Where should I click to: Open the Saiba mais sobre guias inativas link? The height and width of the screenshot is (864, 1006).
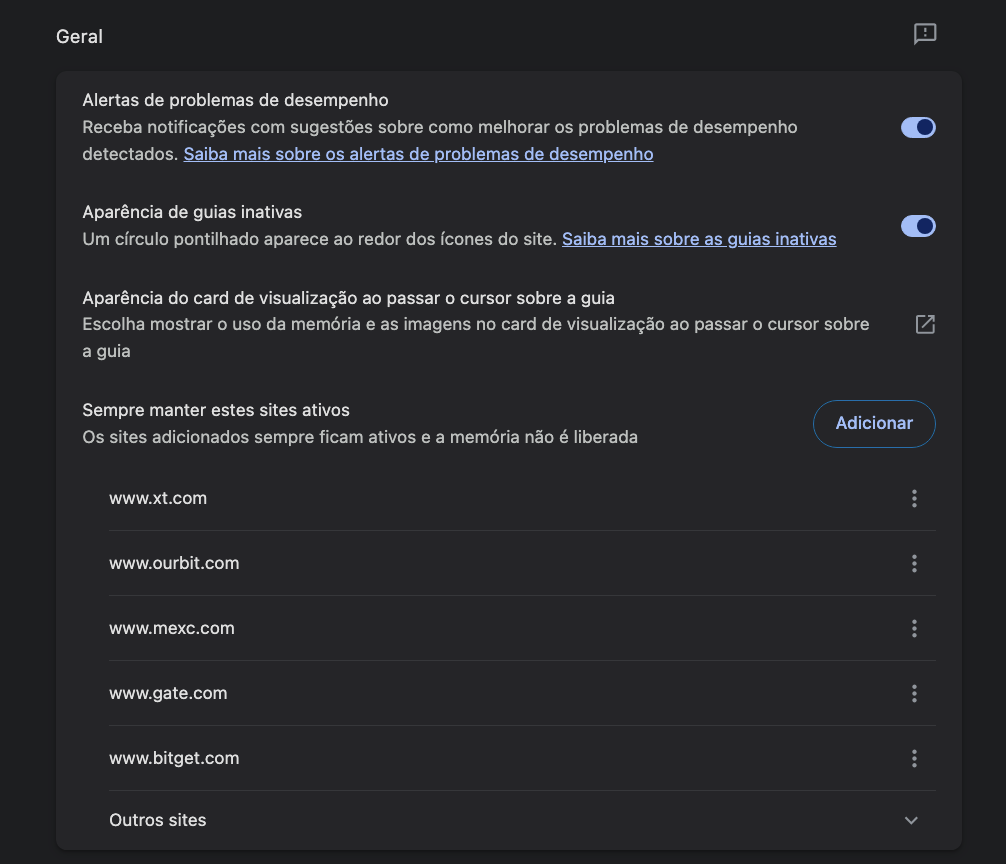tap(699, 240)
